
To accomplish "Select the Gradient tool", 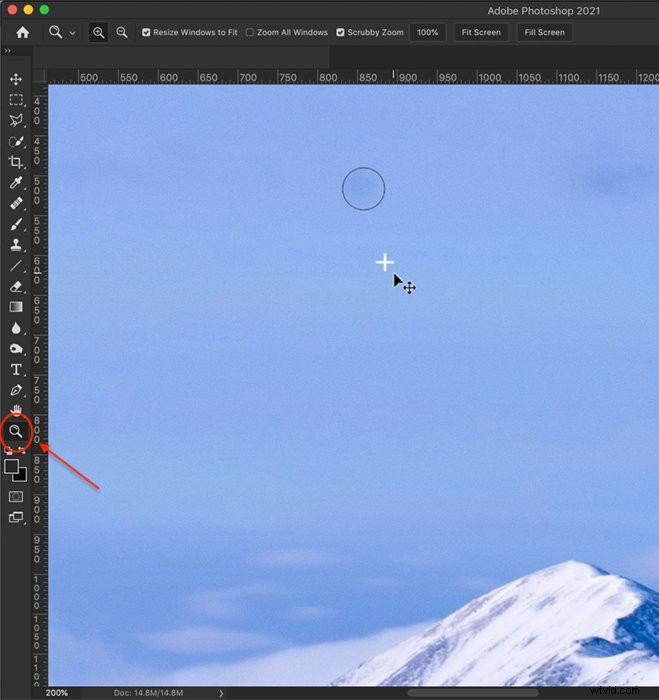I will tap(16, 307).
